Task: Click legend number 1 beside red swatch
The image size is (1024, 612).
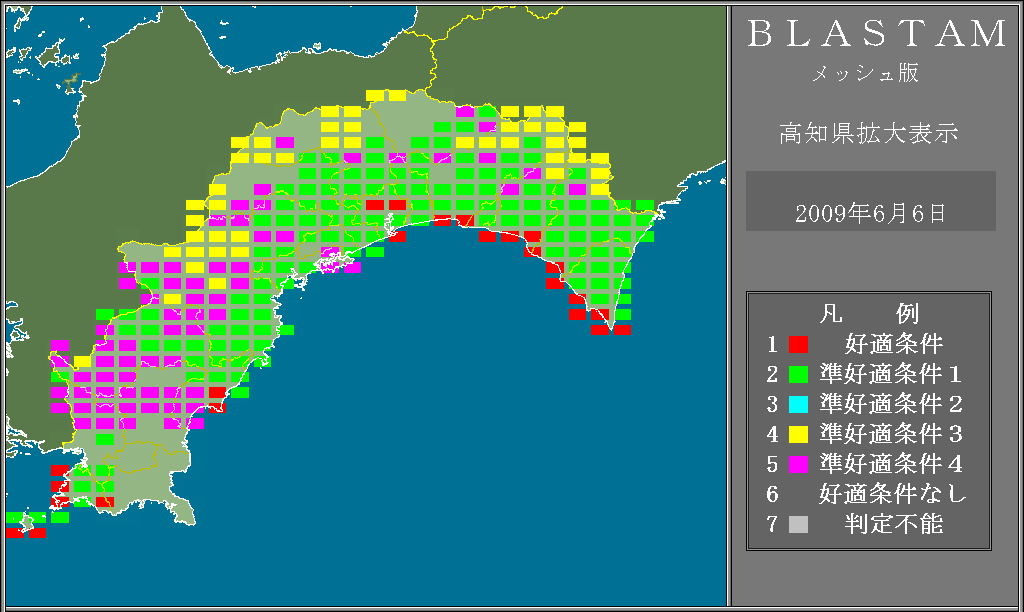Action: pyautogui.click(x=772, y=345)
